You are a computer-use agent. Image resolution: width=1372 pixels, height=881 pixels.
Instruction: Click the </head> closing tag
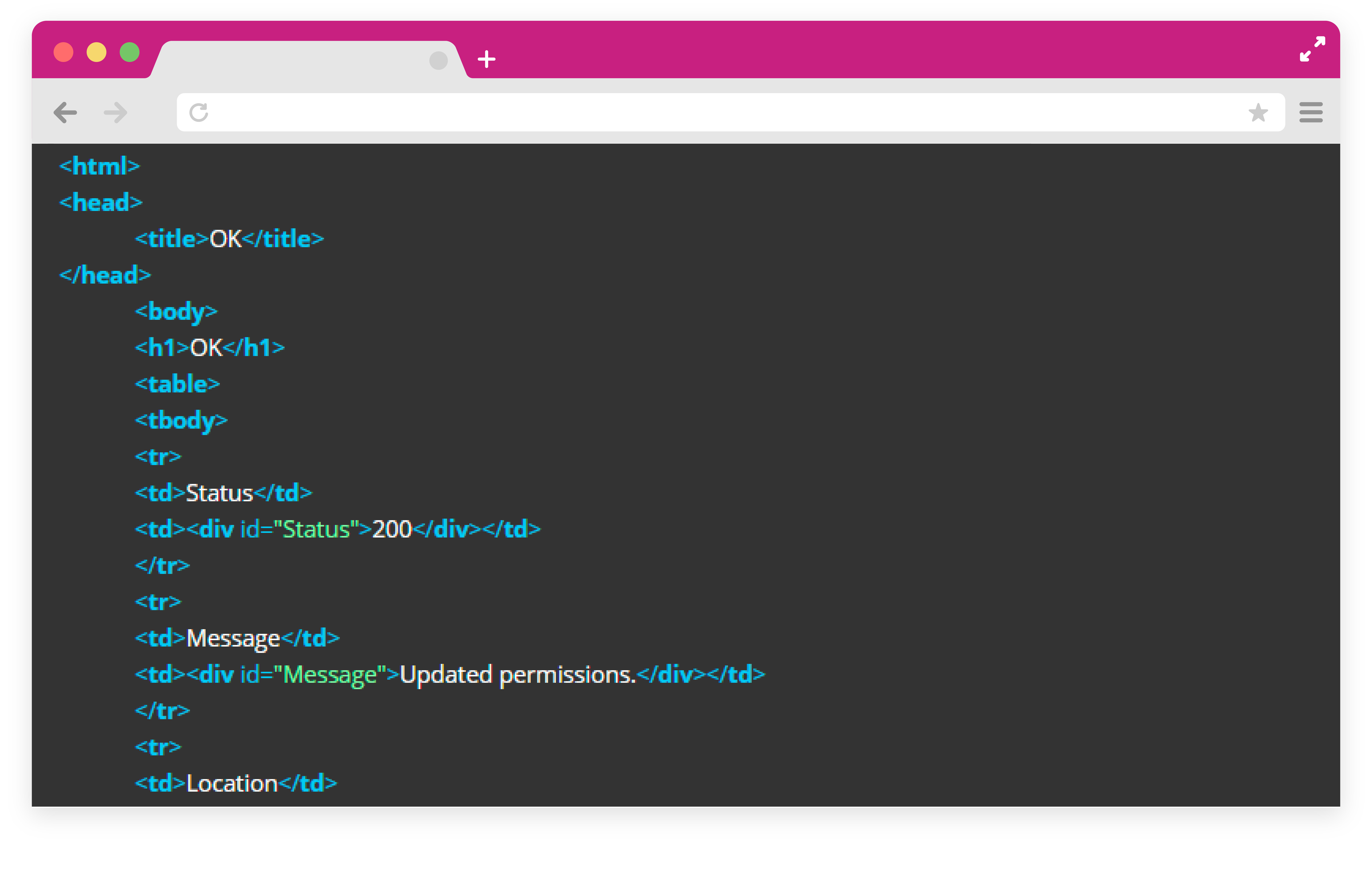pyautogui.click(x=105, y=275)
